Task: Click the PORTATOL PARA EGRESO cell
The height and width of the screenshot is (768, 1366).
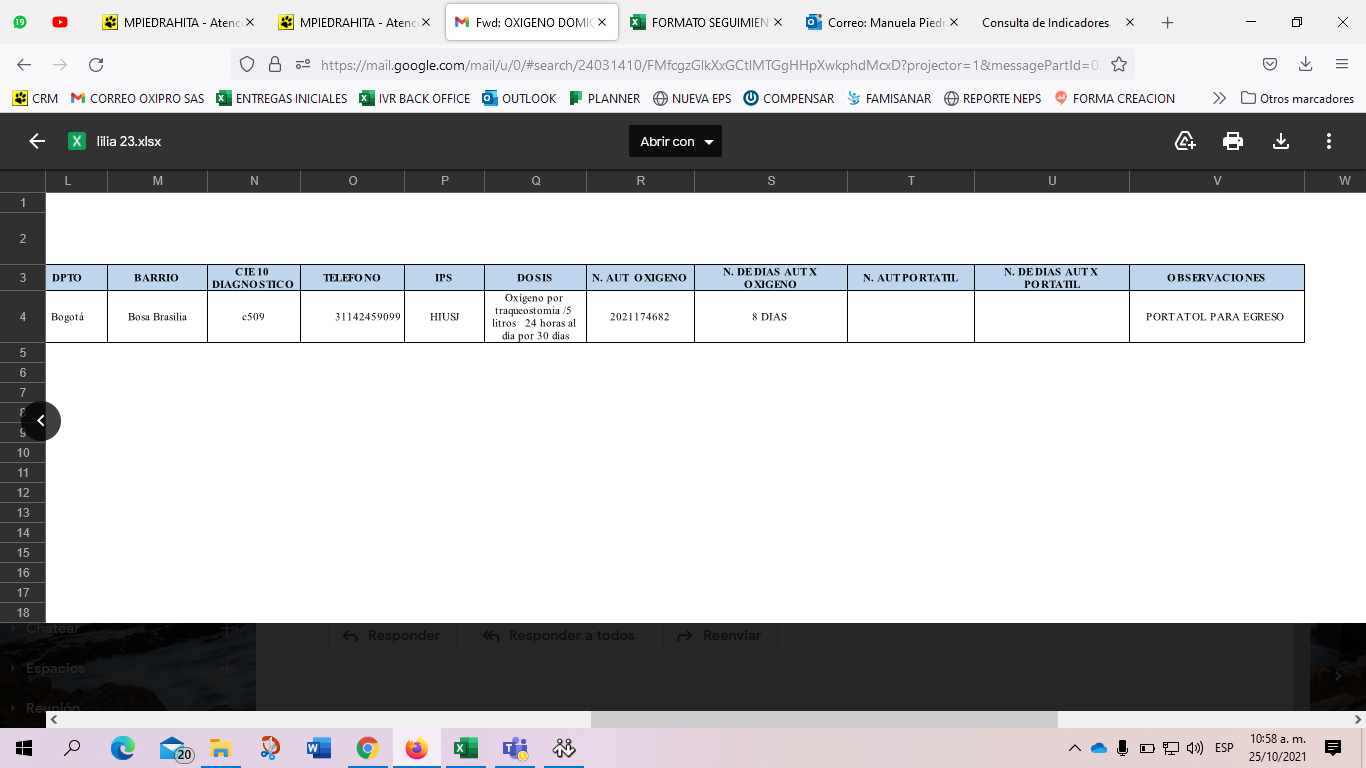Action: tap(1216, 316)
